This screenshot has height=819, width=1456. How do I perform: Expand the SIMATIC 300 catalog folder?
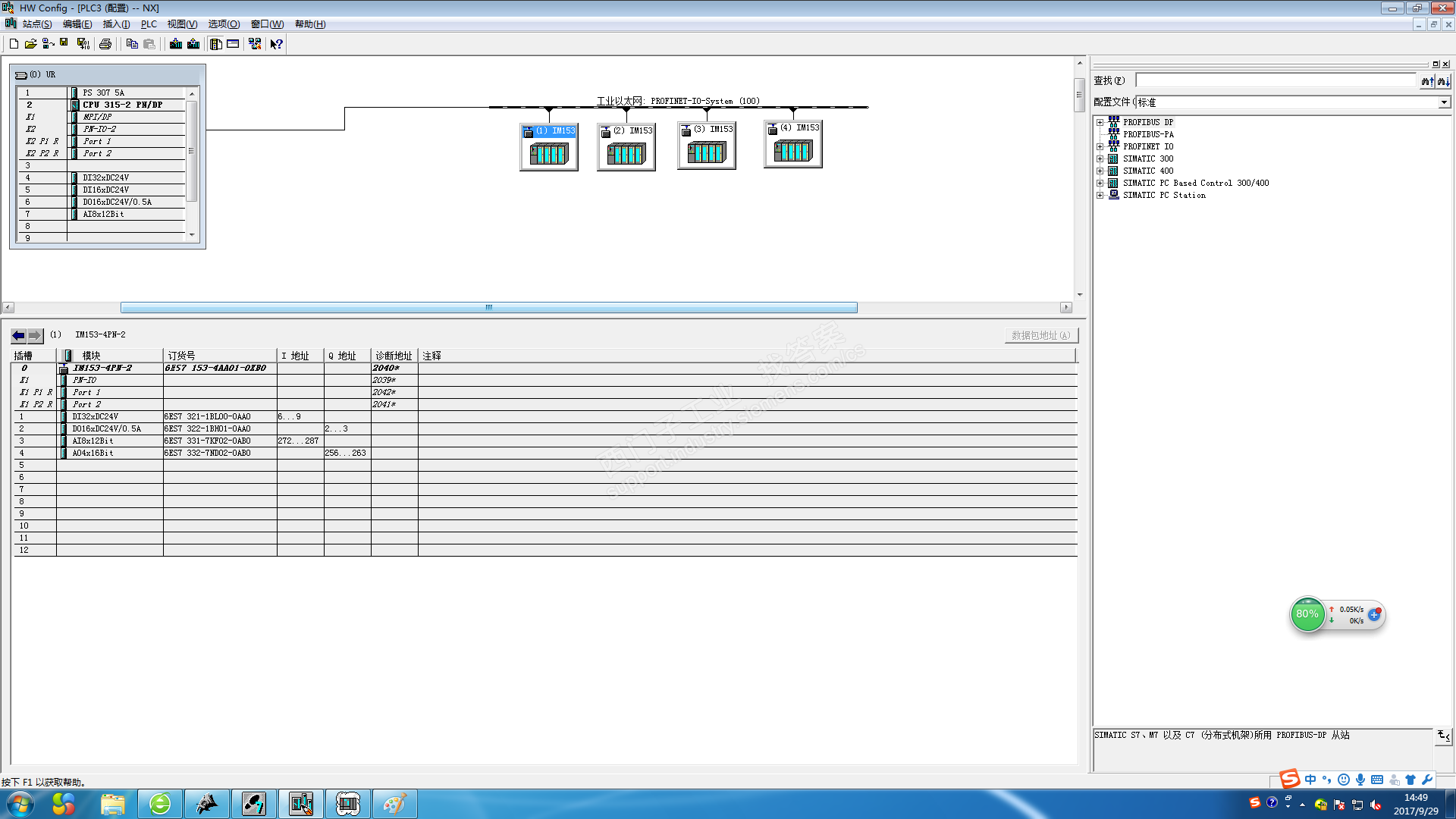pyautogui.click(x=1100, y=158)
